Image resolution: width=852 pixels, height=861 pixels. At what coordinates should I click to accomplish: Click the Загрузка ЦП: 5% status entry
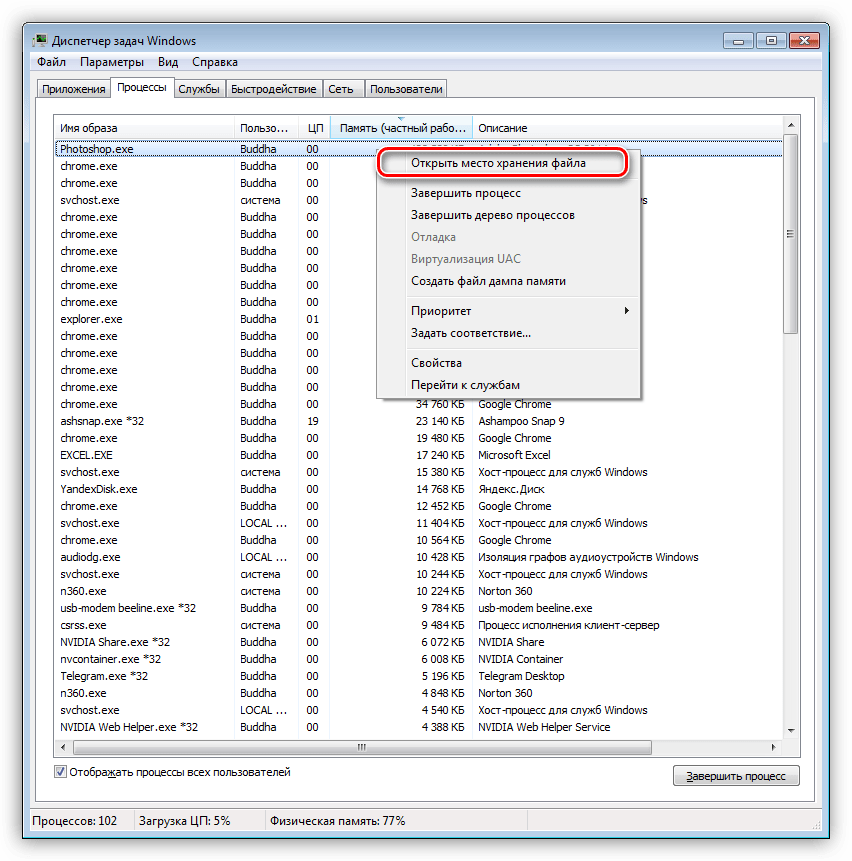(x=184, y=821)
